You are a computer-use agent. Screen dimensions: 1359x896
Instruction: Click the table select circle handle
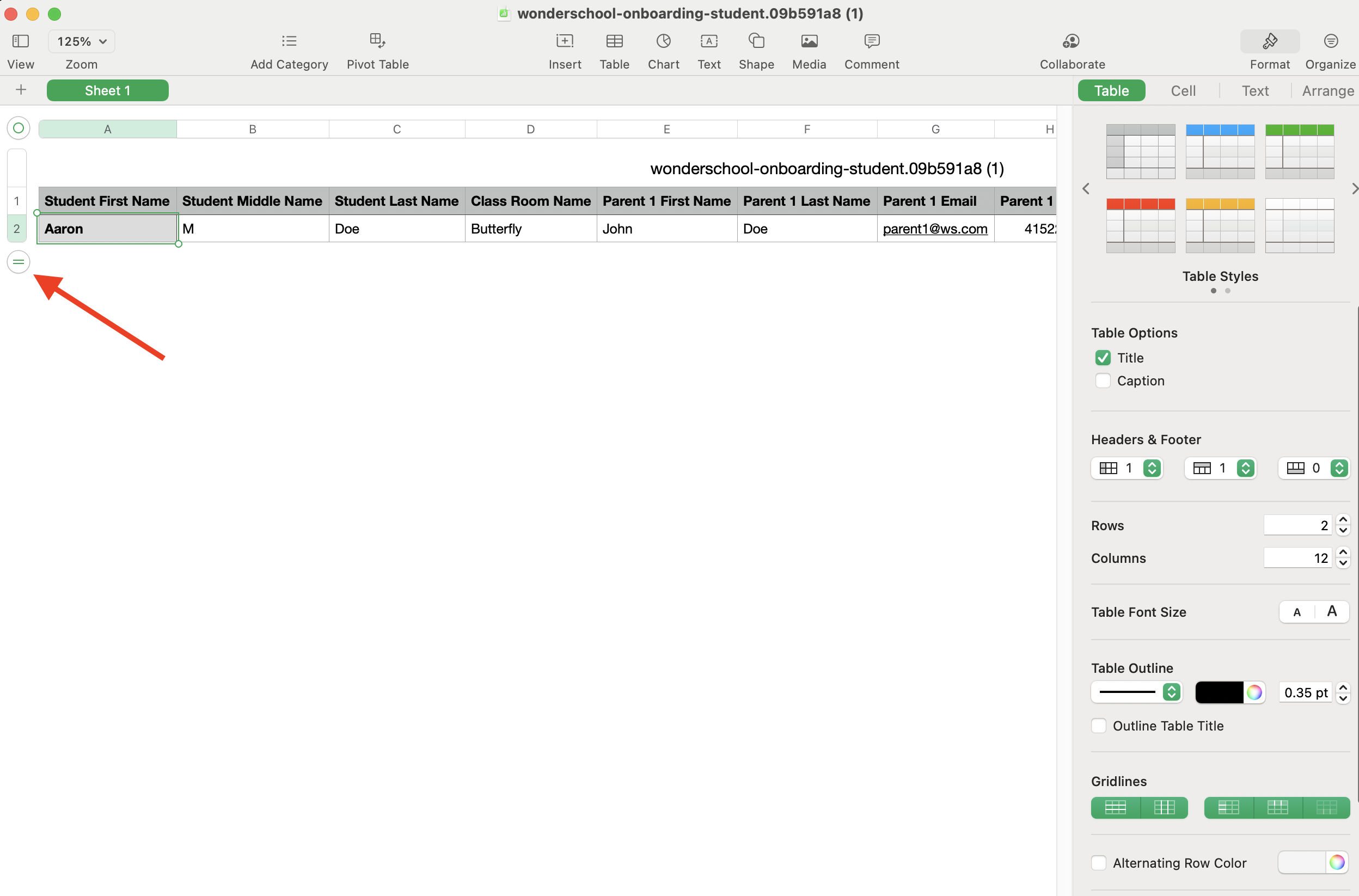pos(19,128)
